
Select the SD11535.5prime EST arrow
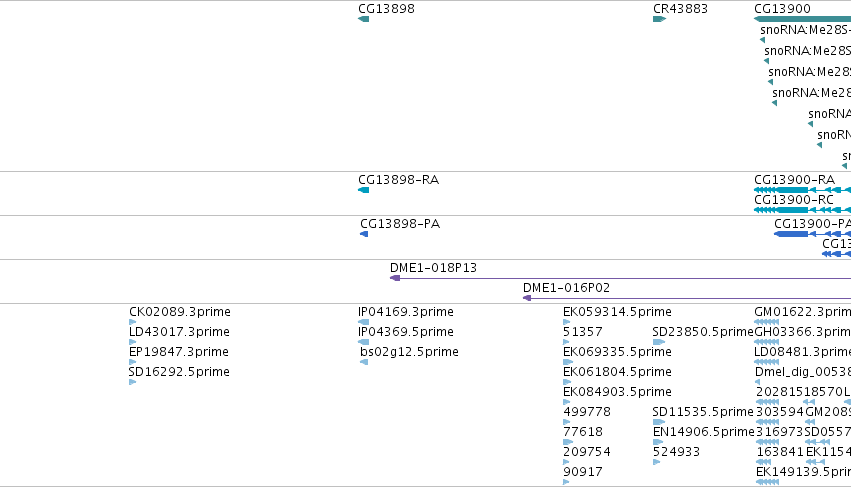(659, 422)
